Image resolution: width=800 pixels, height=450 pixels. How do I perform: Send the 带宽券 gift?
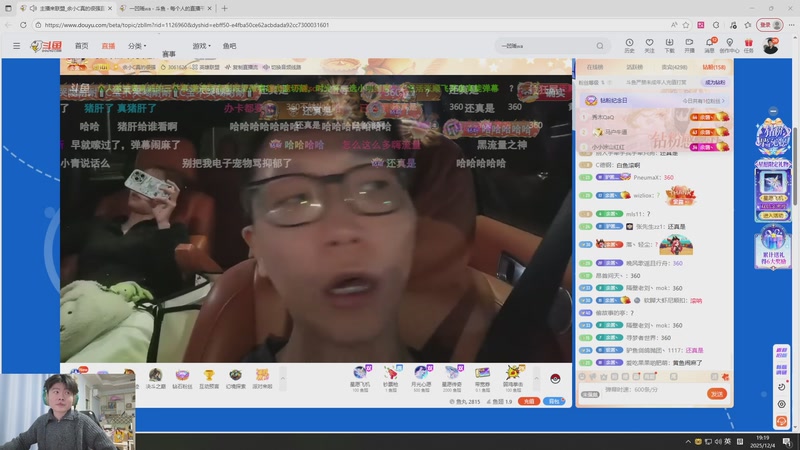pyautogui.click(x=483, y=379)
